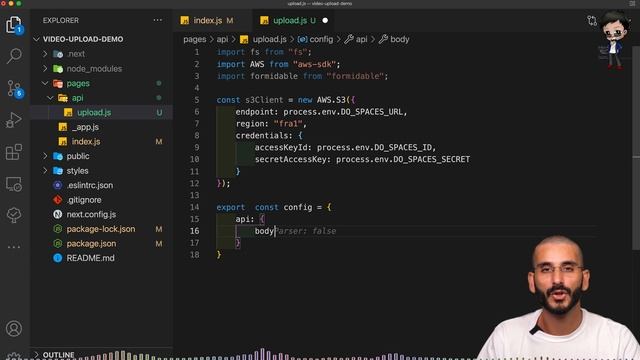
Task: Open package-lock.json file
Action: coord(101,229)
